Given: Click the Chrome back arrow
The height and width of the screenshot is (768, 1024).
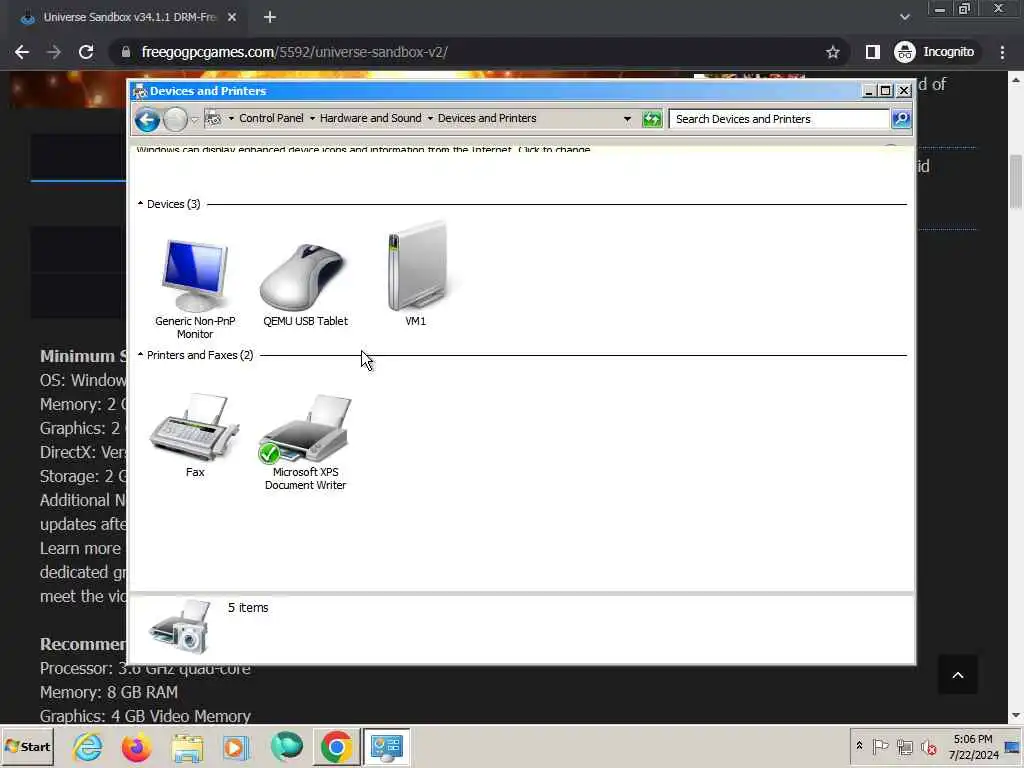Looking at the screenshot, I should coord(22,52).
